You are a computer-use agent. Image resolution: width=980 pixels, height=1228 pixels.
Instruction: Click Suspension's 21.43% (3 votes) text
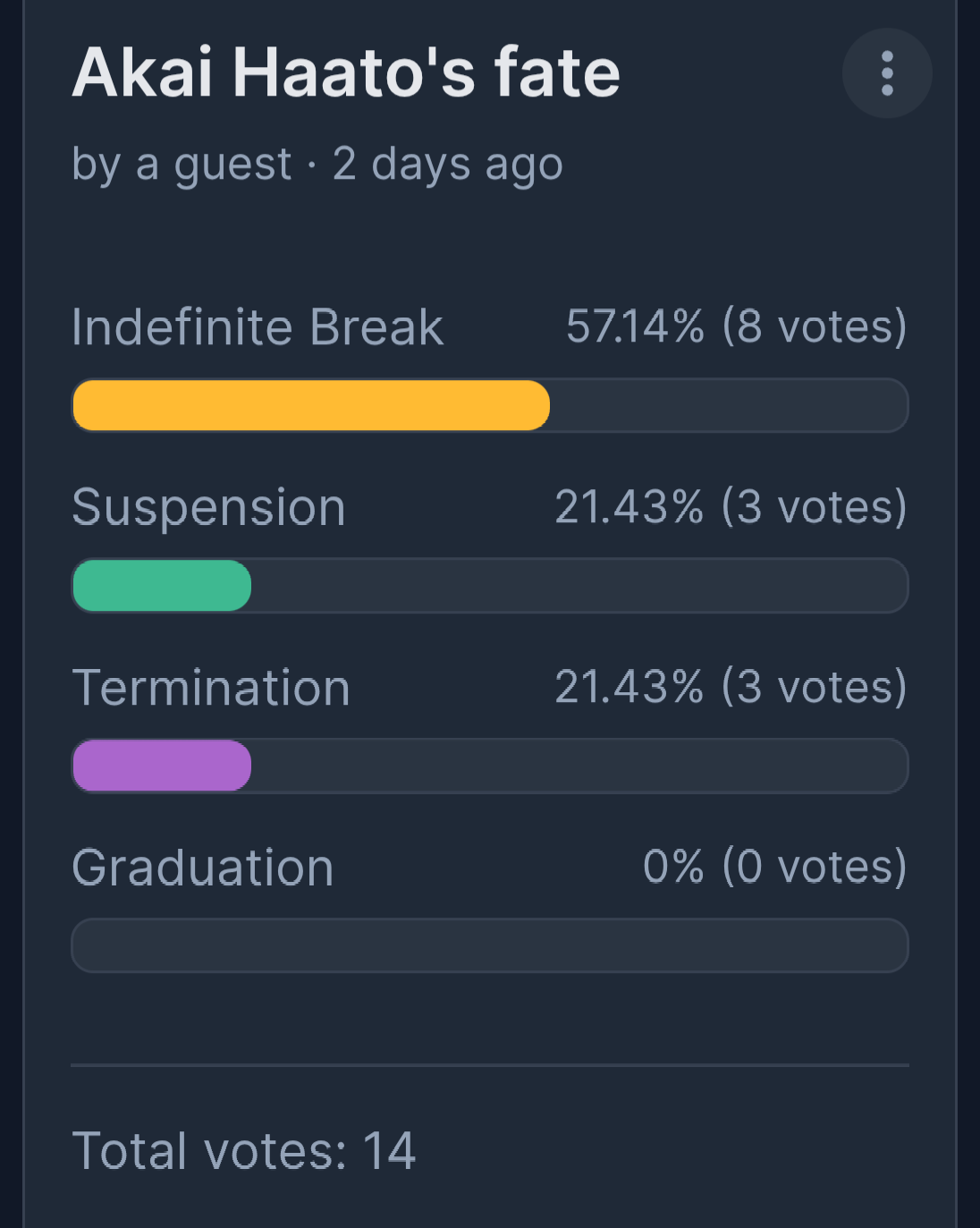[731, 507]
